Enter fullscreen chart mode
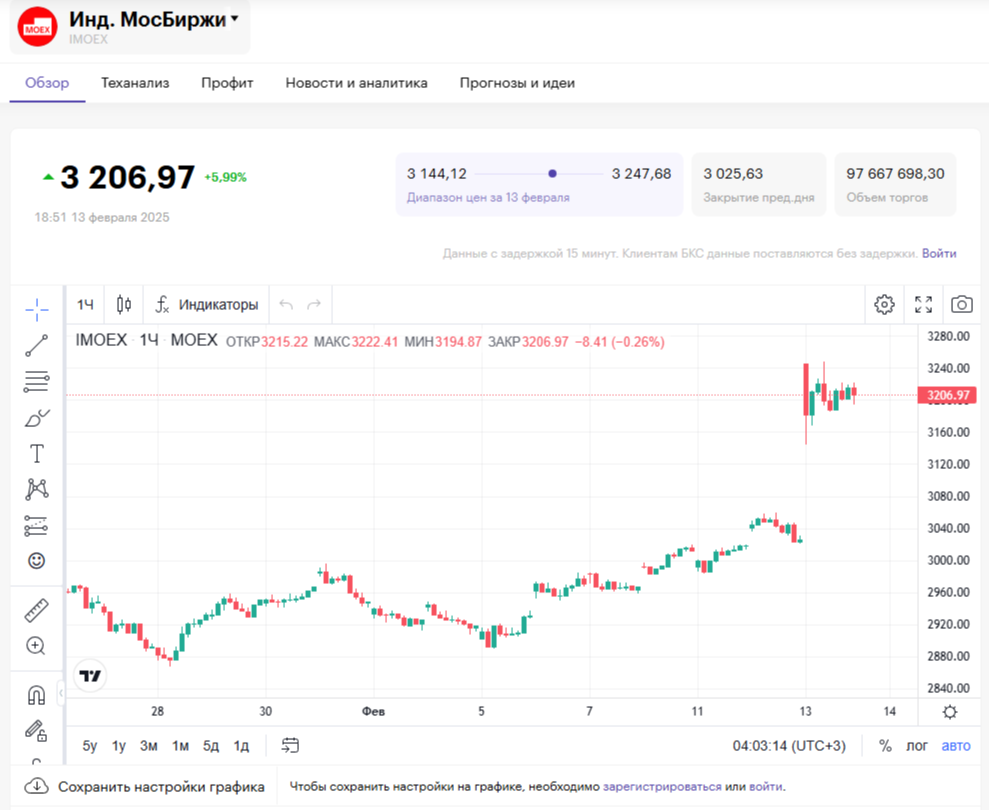Image resolution: width=989 pixels, height=810 pixels. (x=923, y=304)
